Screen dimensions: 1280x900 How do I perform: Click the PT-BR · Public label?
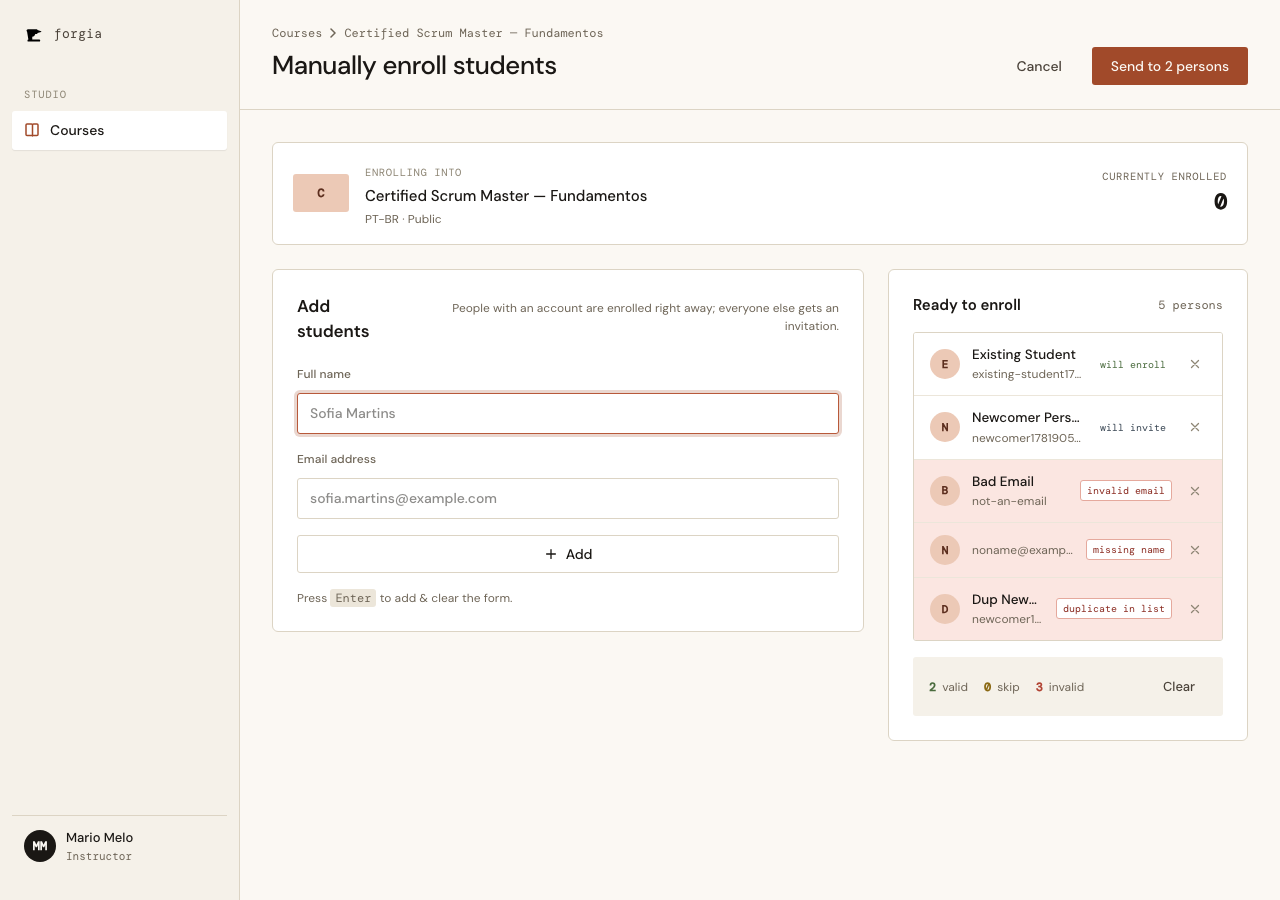pyautogui.click(x=403, y=219)
